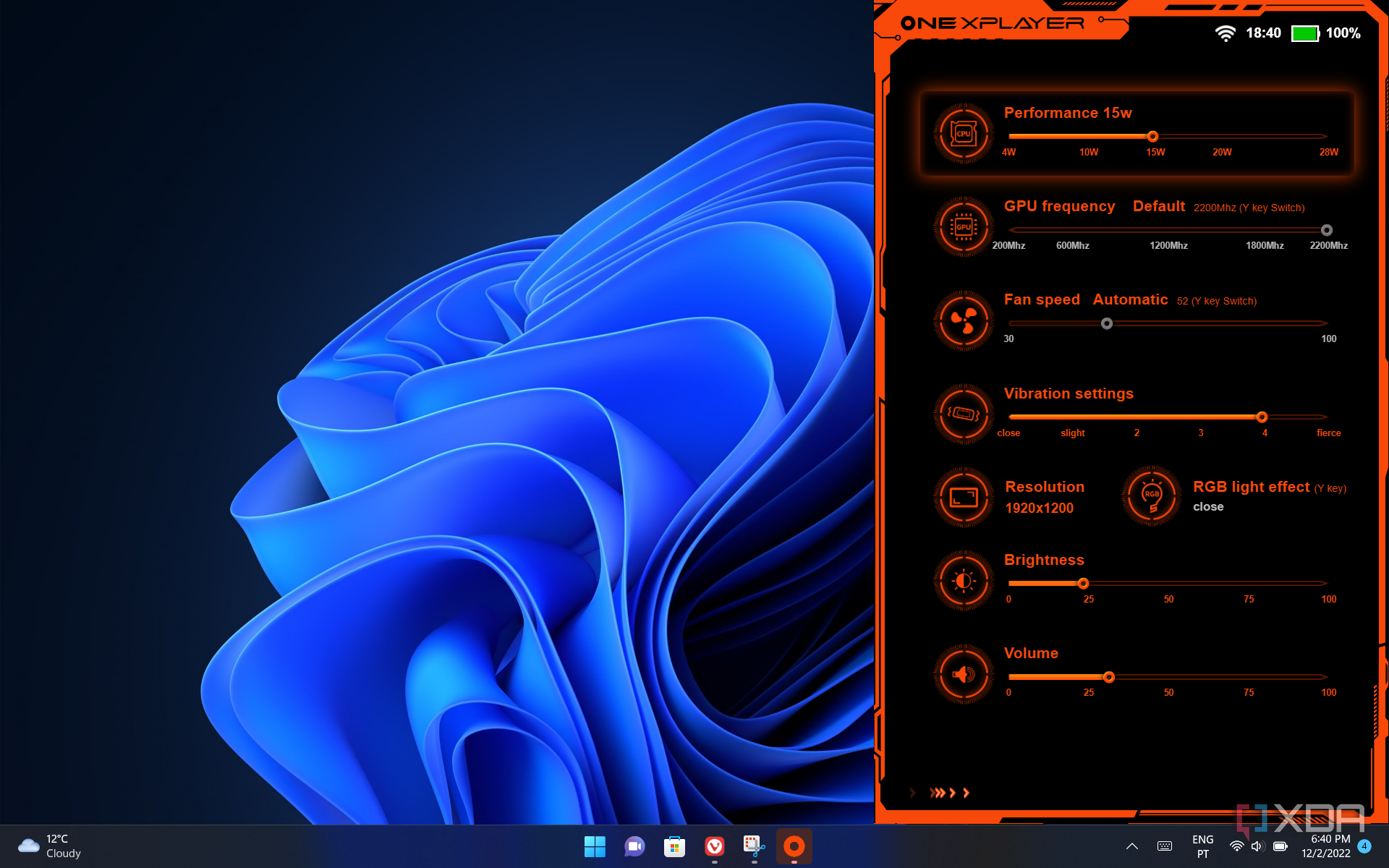Viewport: 1389px width, 868px height.
Task: Click the fan speed icon
Action: [x=963, y=320]
